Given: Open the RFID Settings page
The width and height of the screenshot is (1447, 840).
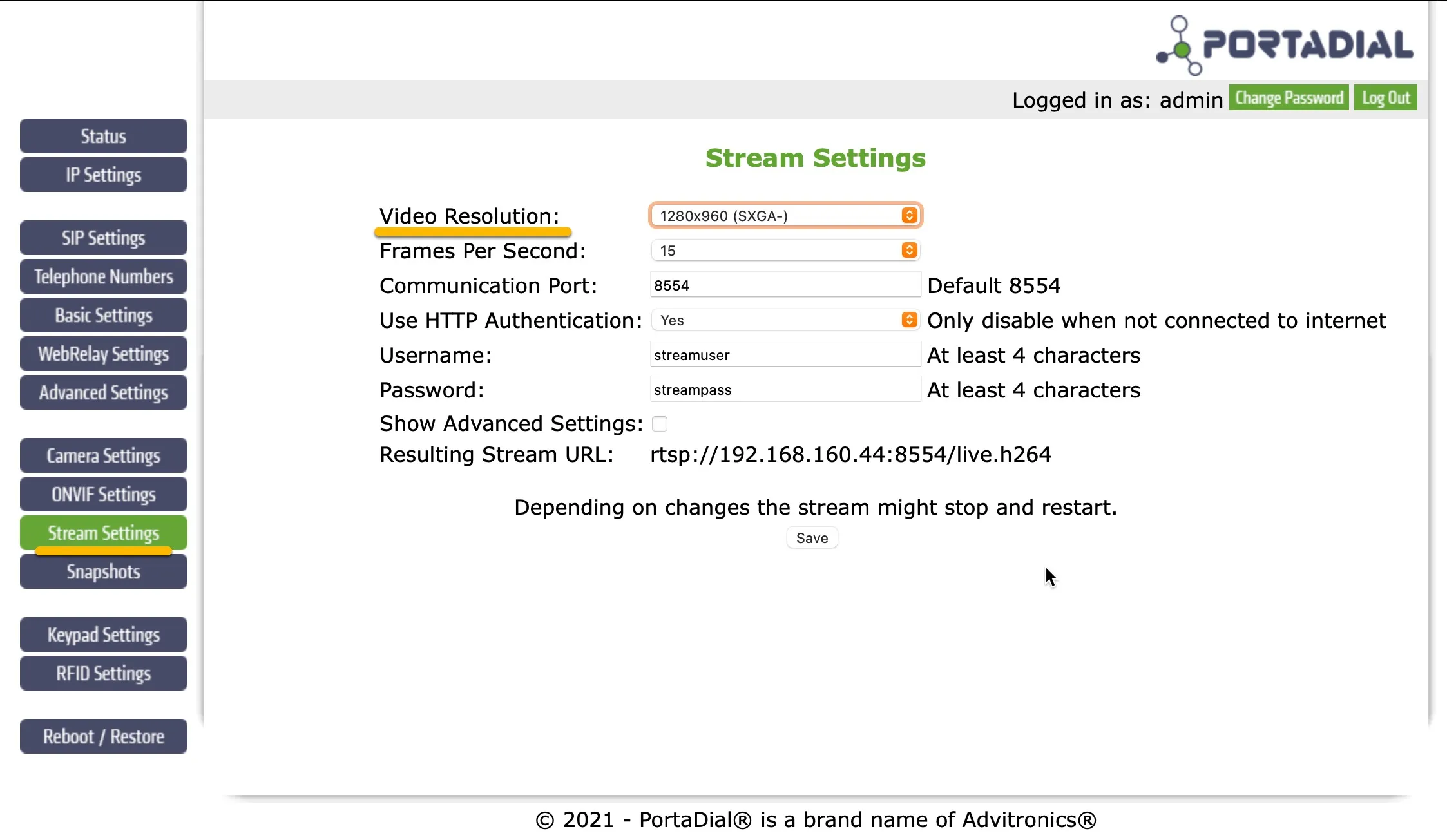Looking at the screenshot, I should (104, 673).
